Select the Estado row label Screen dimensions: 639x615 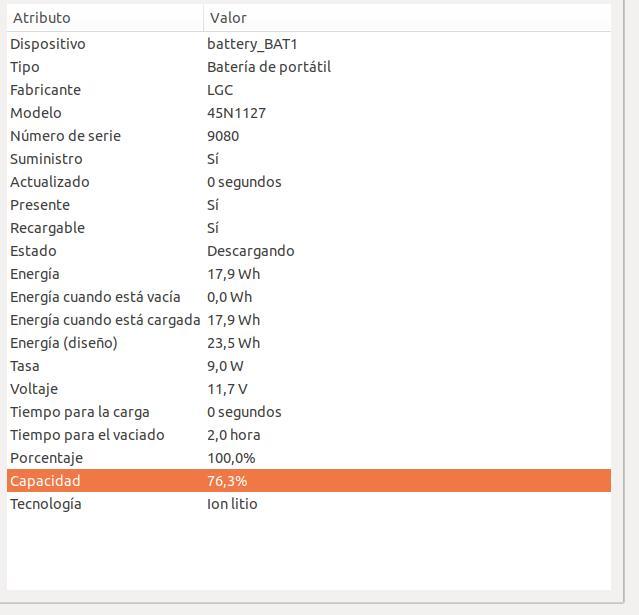[33, 251]
